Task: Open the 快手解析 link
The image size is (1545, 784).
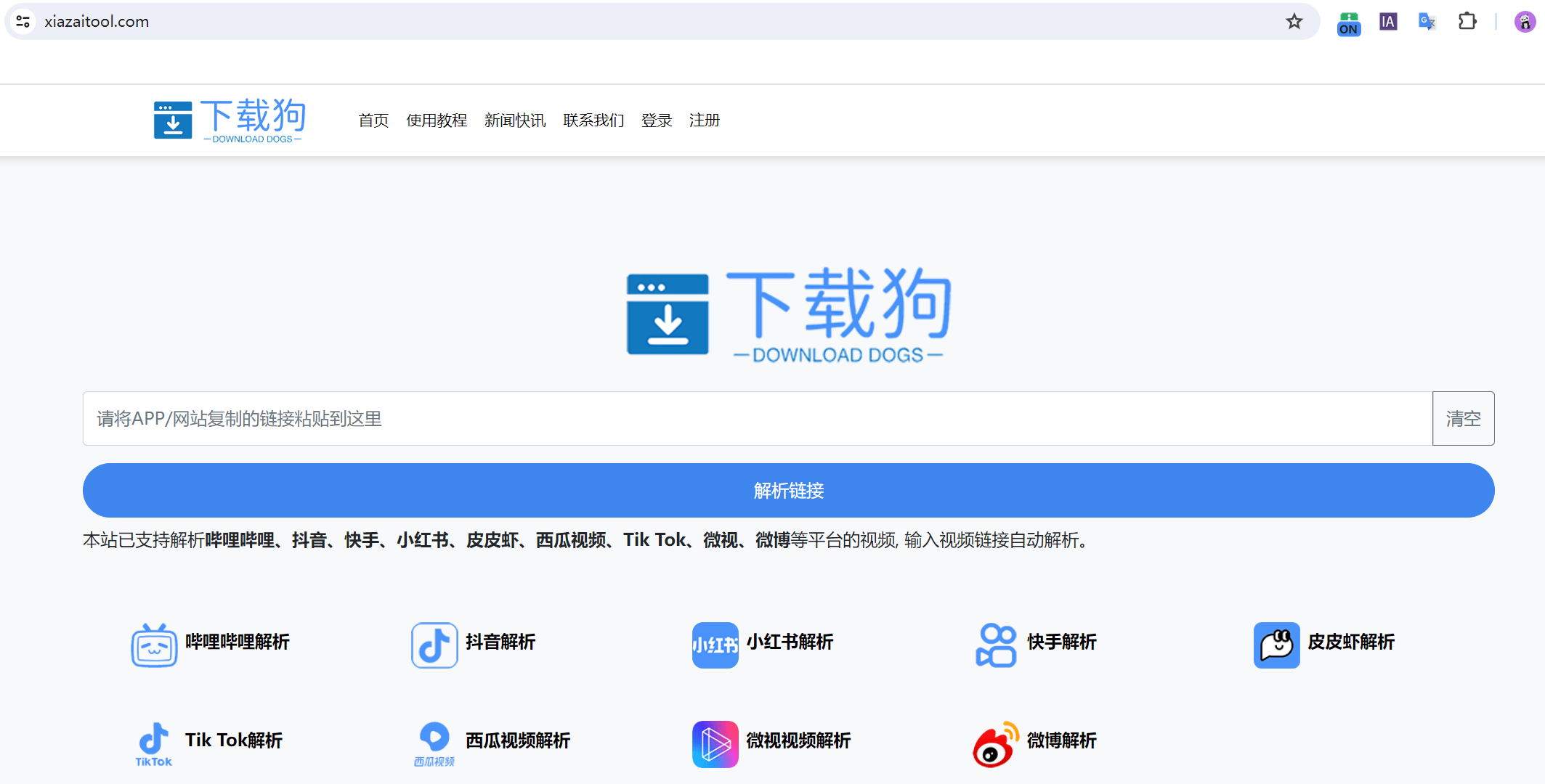Action: (x=1061, y=642)
